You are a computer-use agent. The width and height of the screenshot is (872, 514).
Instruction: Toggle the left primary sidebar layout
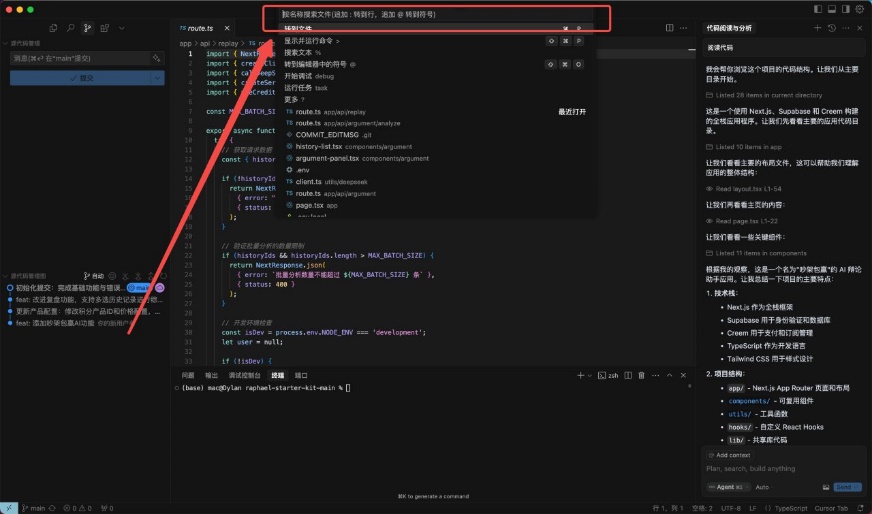[817, 9]
